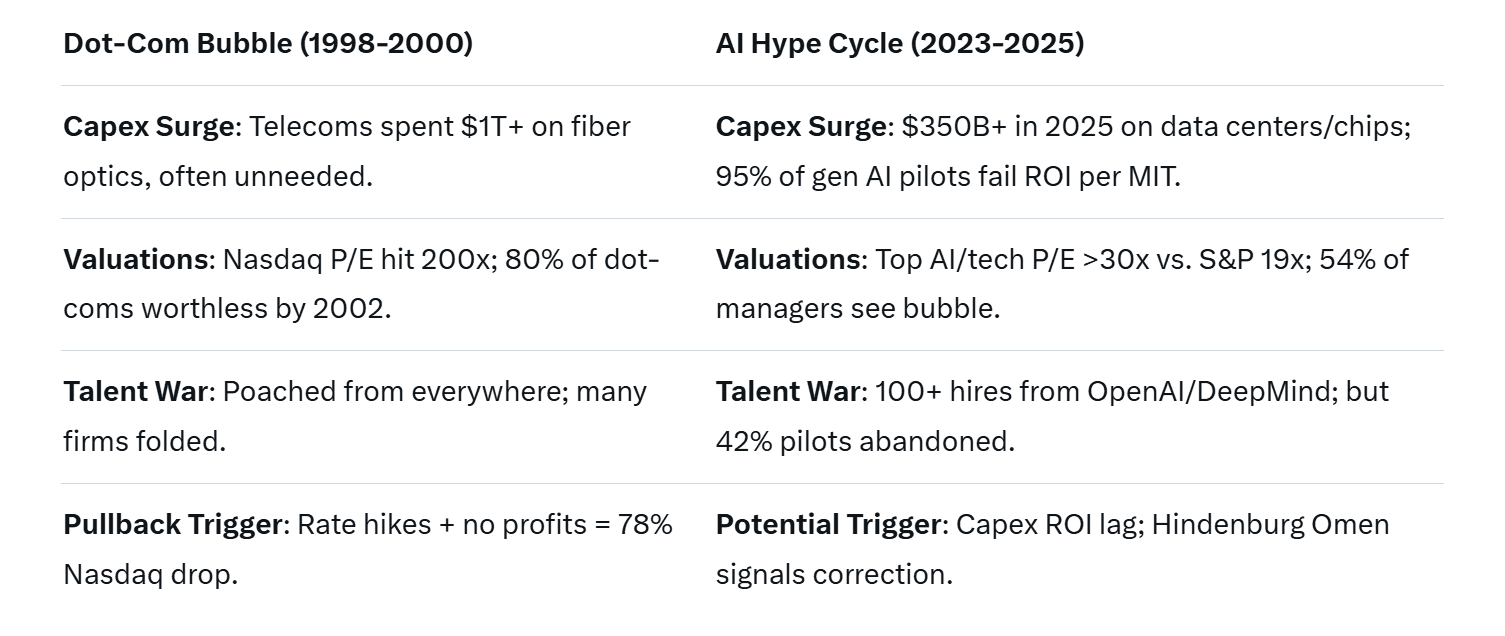
Task: Click the text 'signals correction'
Action: 833,574
